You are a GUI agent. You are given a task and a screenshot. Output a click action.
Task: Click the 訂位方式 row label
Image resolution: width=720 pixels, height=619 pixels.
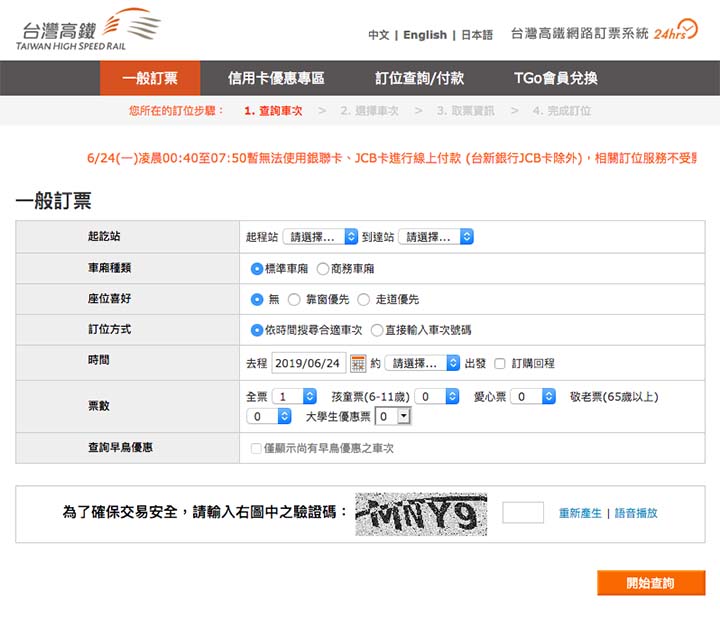pos(110,329)
